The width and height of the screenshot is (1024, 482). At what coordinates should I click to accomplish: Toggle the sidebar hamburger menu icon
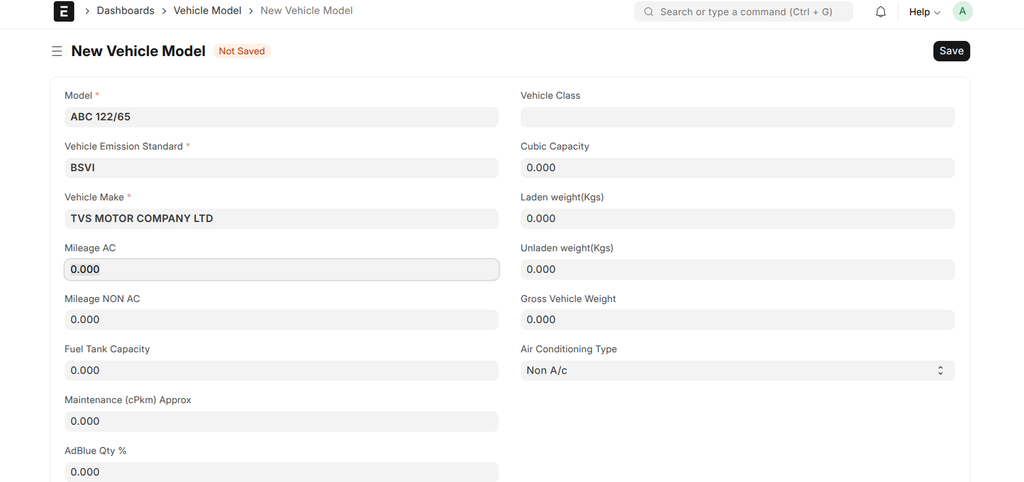click(57, 51)
